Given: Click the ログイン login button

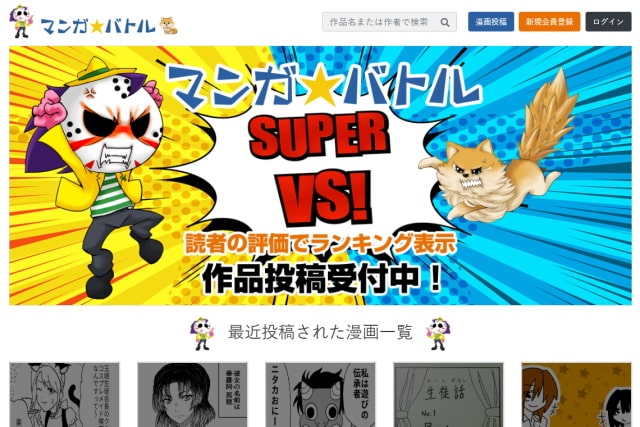Looking at the screenshot, I should tap(609, 22).
